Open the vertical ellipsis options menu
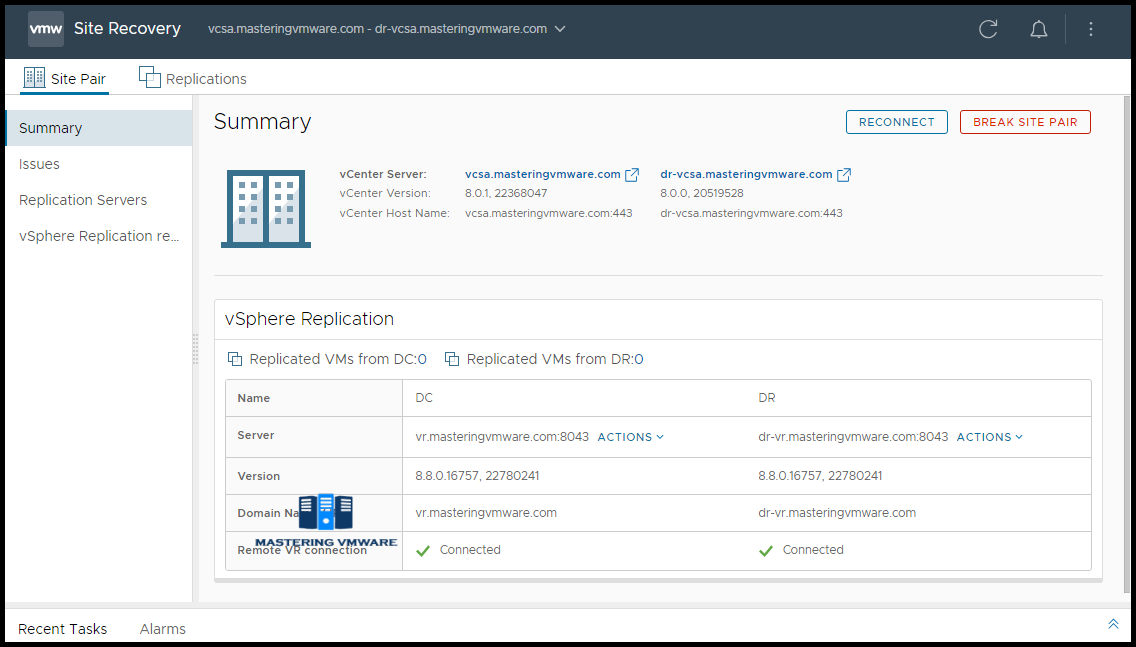 (1090, 29)
